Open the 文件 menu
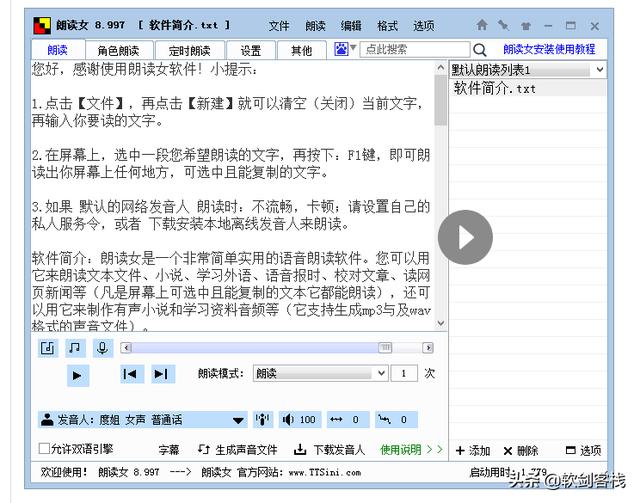 [x=279, y=26]
